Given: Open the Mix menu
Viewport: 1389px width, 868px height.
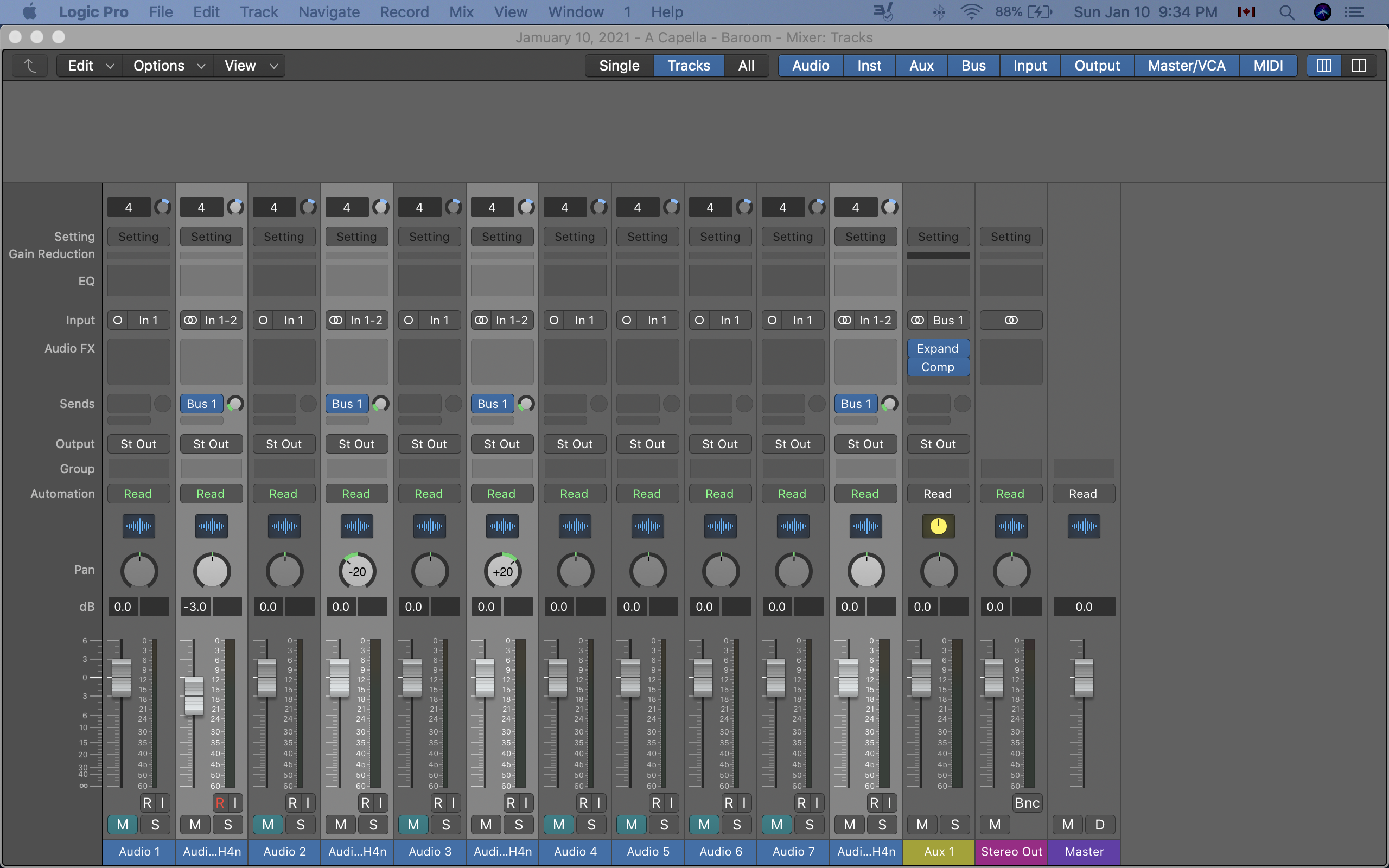Looking at the screenshot, I should point(461,12).
